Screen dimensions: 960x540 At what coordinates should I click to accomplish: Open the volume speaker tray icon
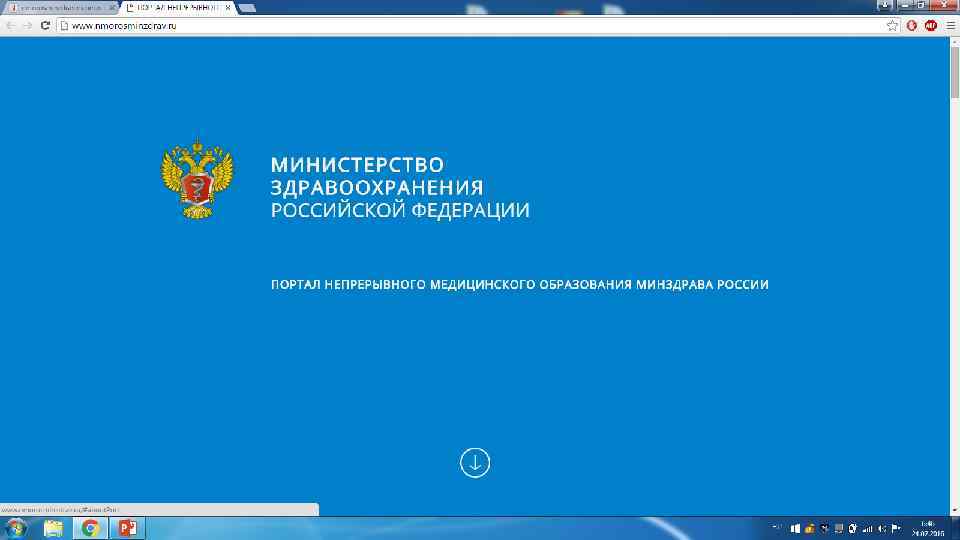882,528
